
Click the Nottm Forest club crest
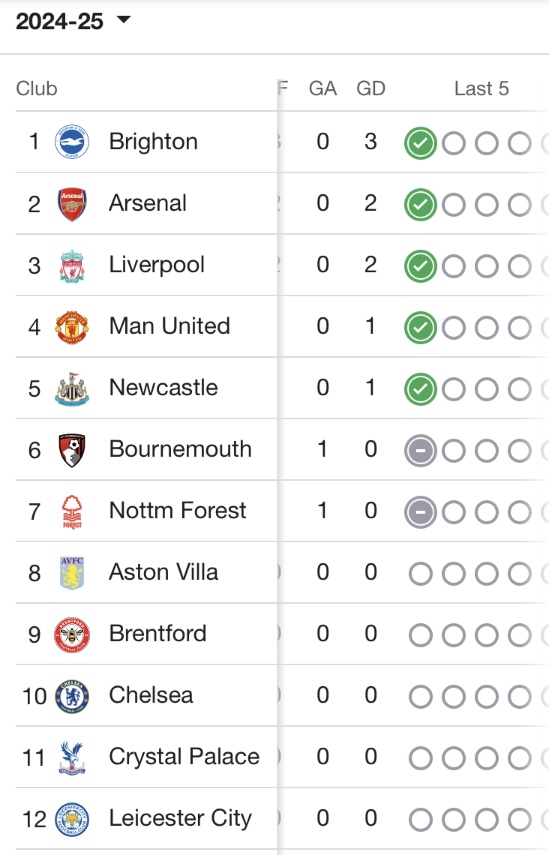pyautogui.click(x=72, y=511)
